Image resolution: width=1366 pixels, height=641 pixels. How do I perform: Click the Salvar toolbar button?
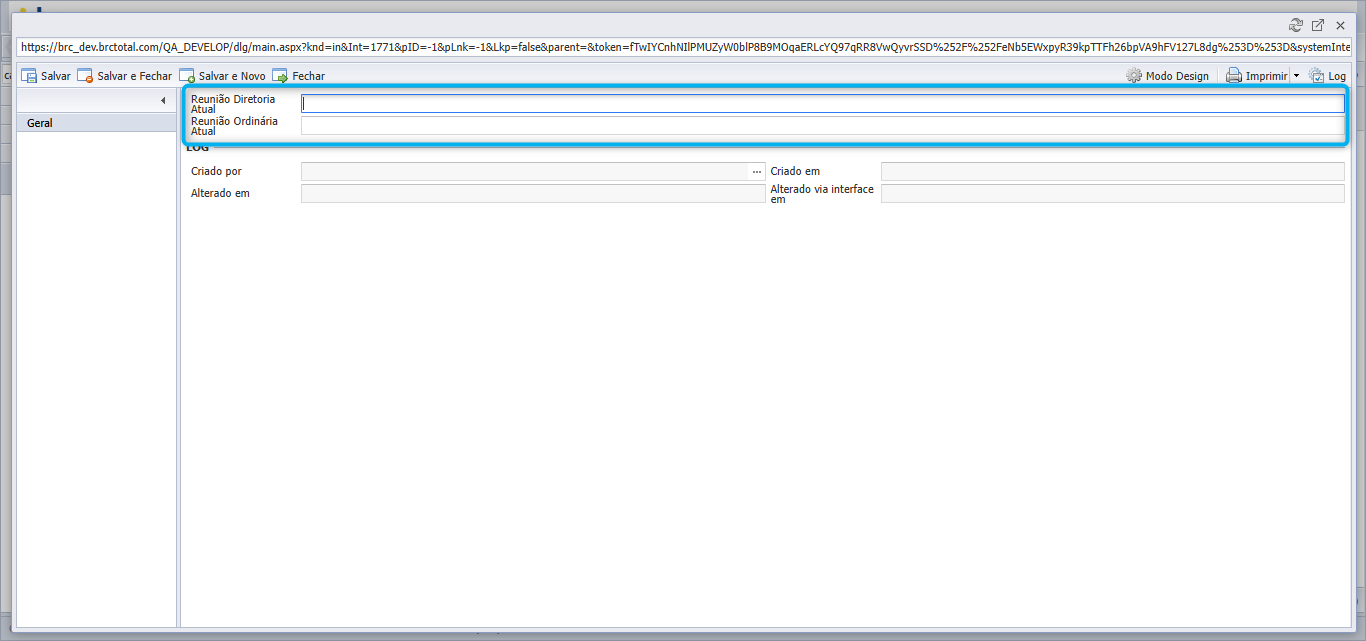click(x=46, y=76)
